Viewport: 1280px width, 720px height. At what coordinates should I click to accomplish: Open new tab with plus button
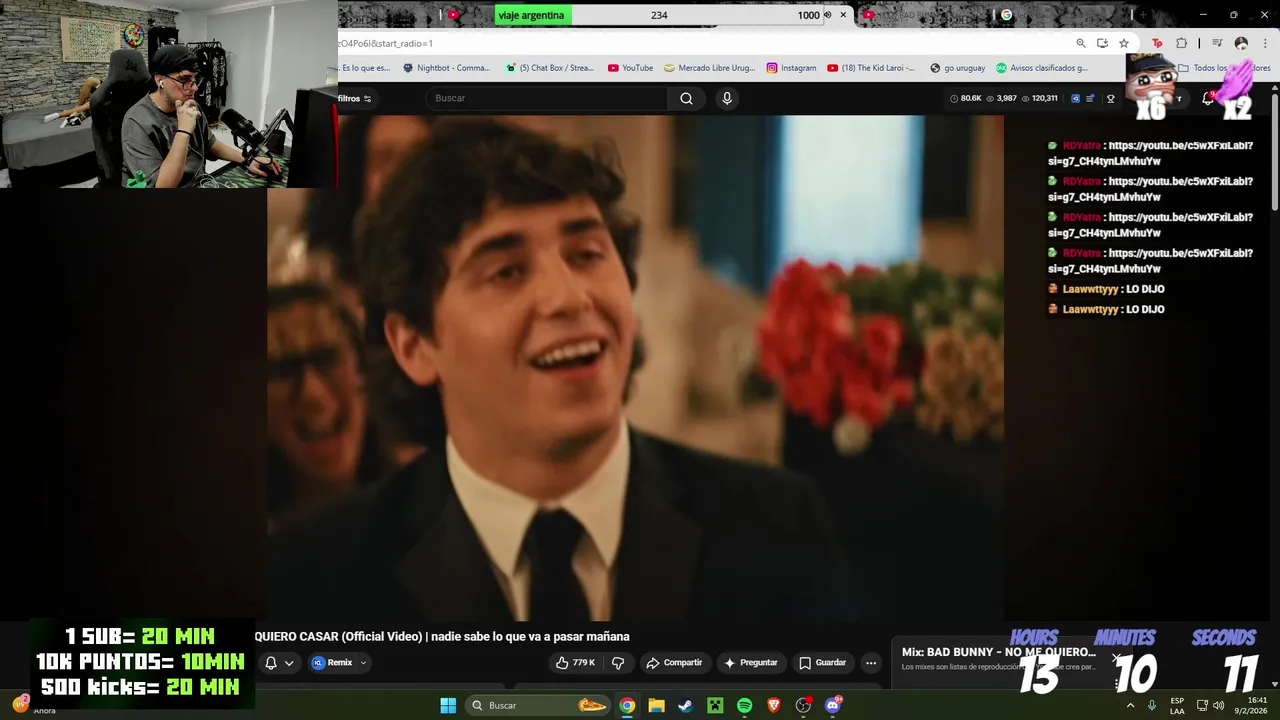(x=1142, y=15)
